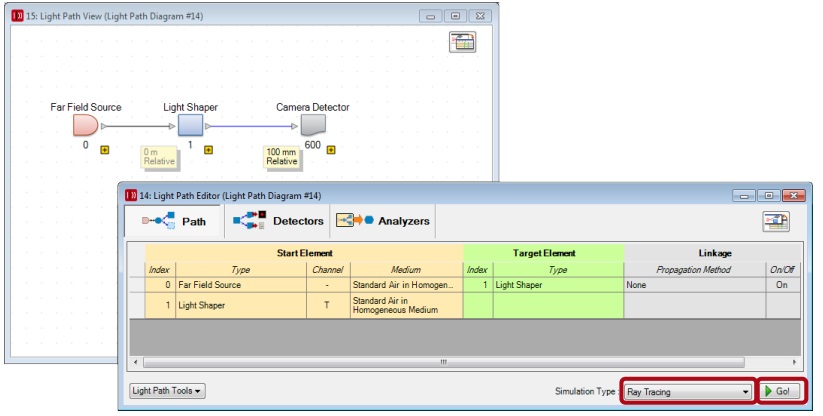
Task: Close the Light Path Editor window
Action: (x=794, y=196)
